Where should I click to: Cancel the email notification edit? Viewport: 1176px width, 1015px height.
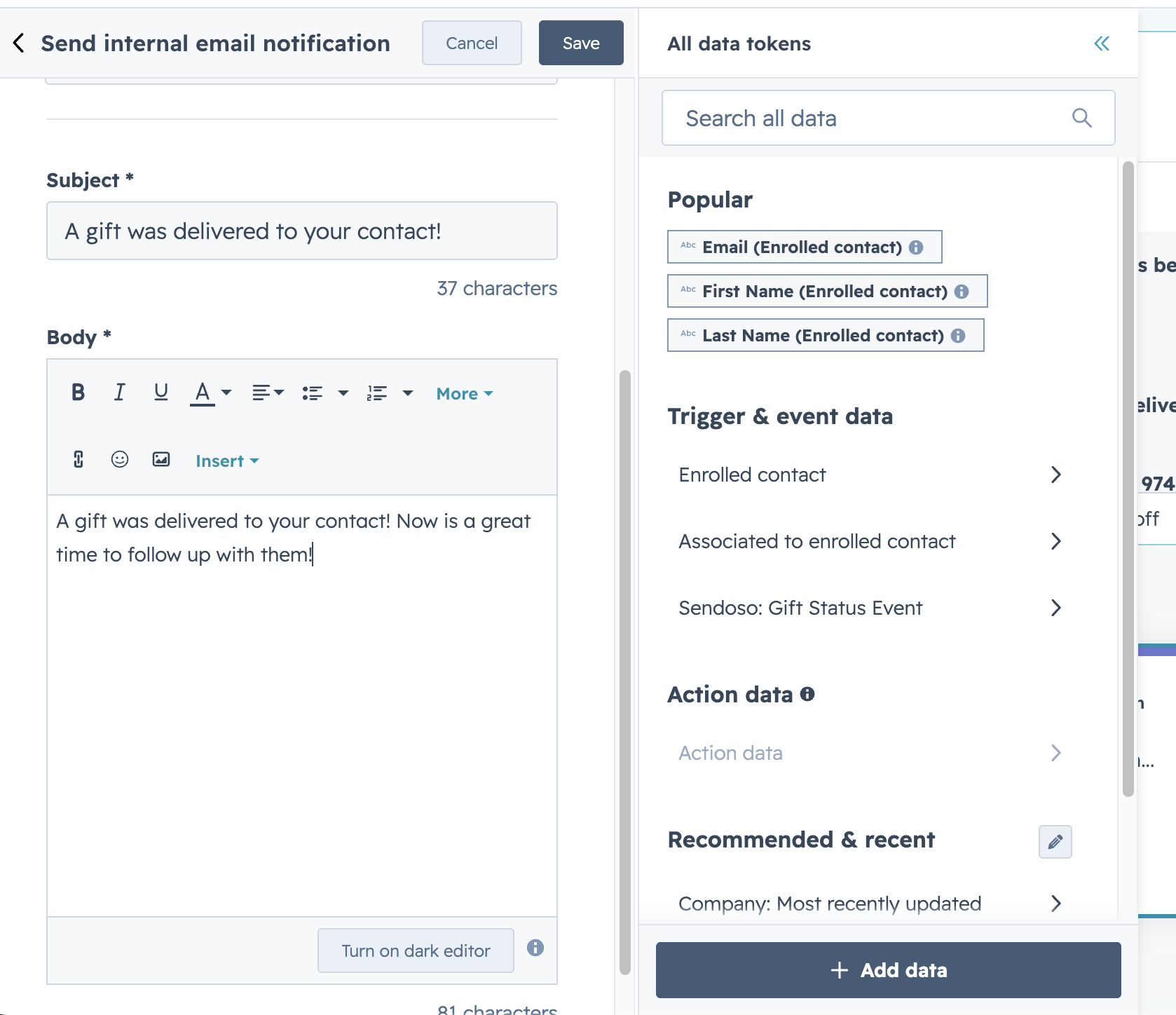[472, 43]
